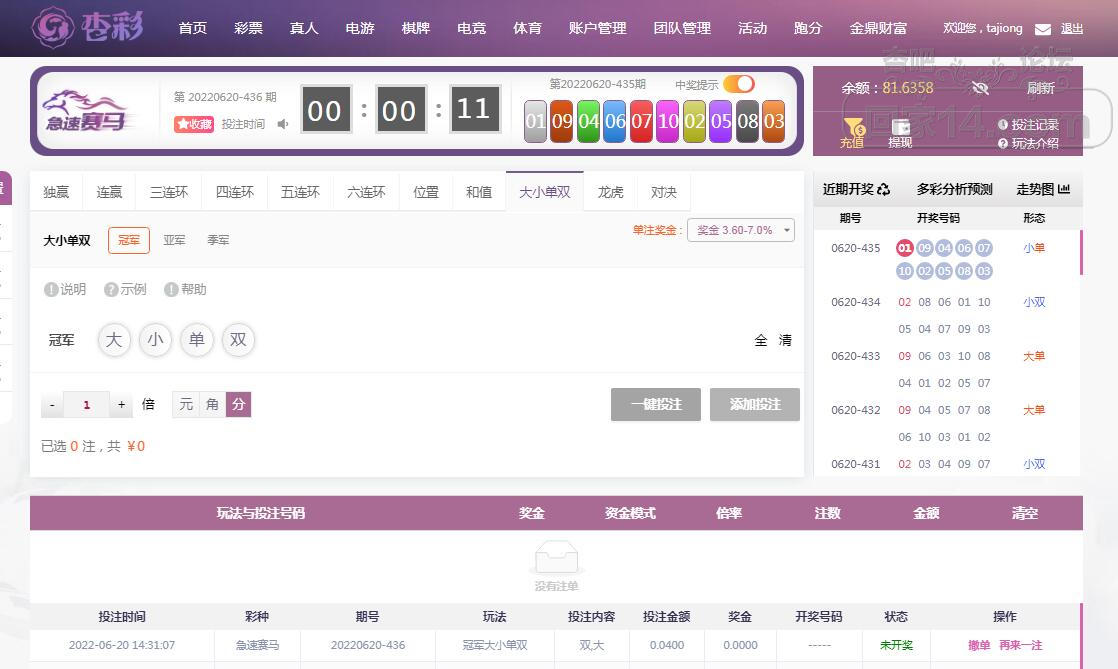Click the 撤单 link in bet record
Viewport: 1118px width, 669px height.
[x=979, y=645]
